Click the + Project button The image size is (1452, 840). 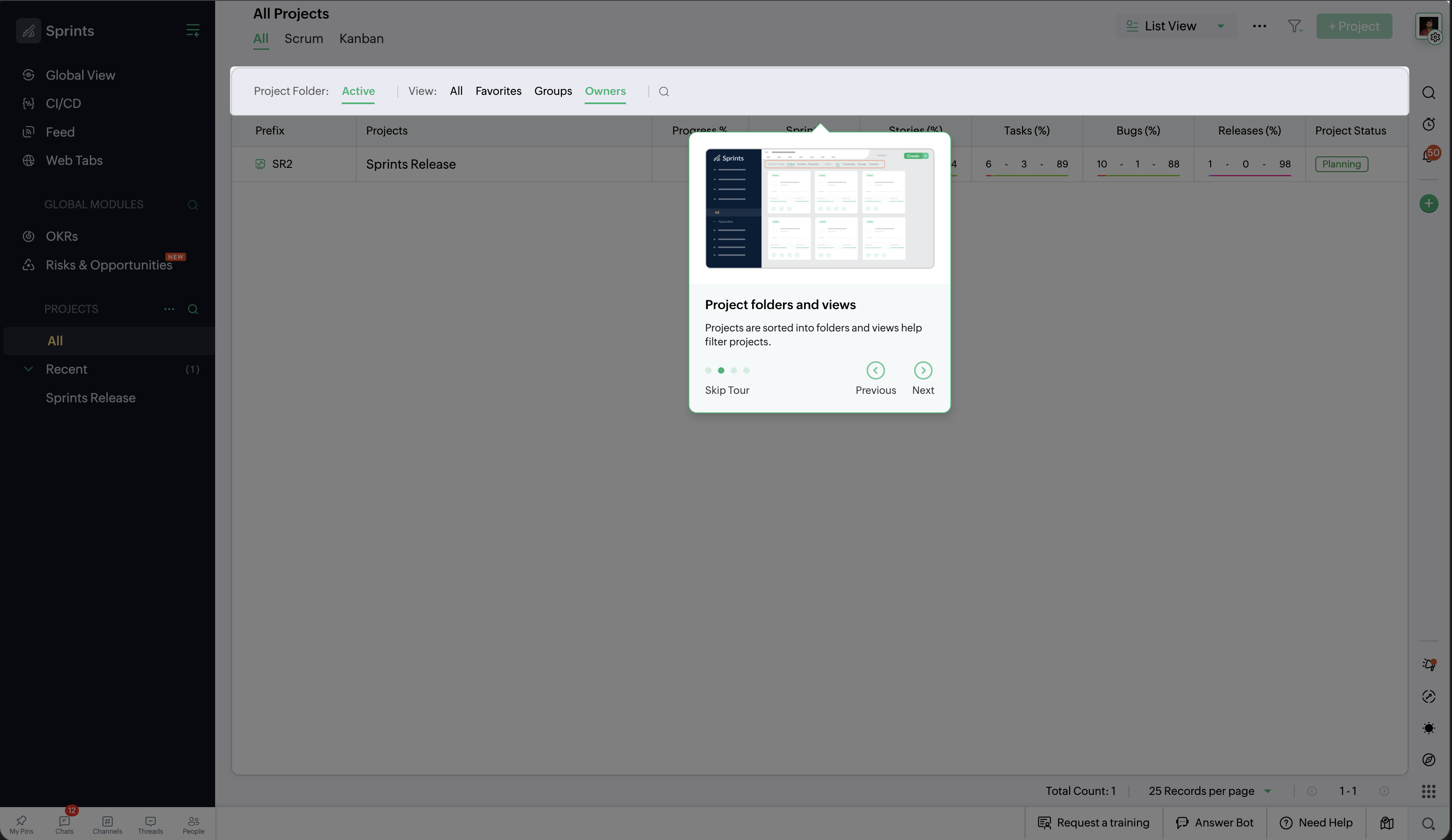pos(1354,26)
